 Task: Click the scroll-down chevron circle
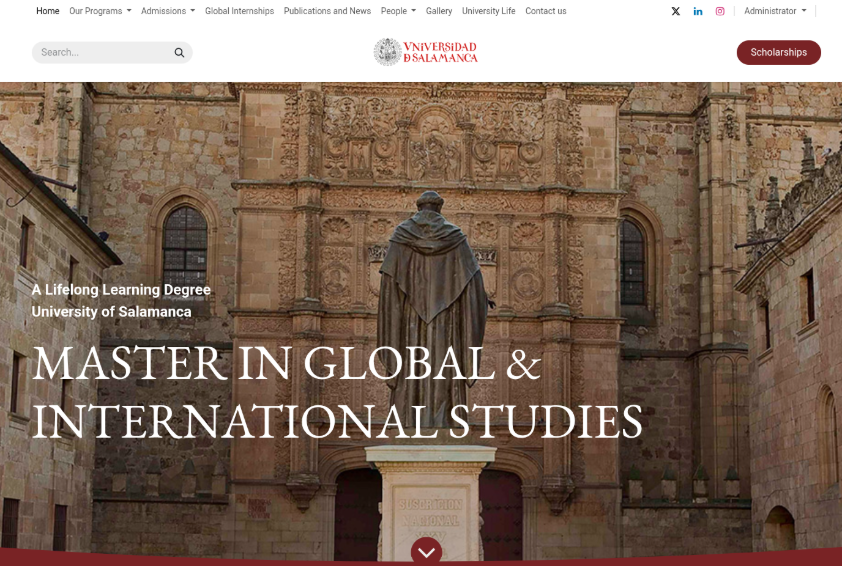click(x=426, y=551)
